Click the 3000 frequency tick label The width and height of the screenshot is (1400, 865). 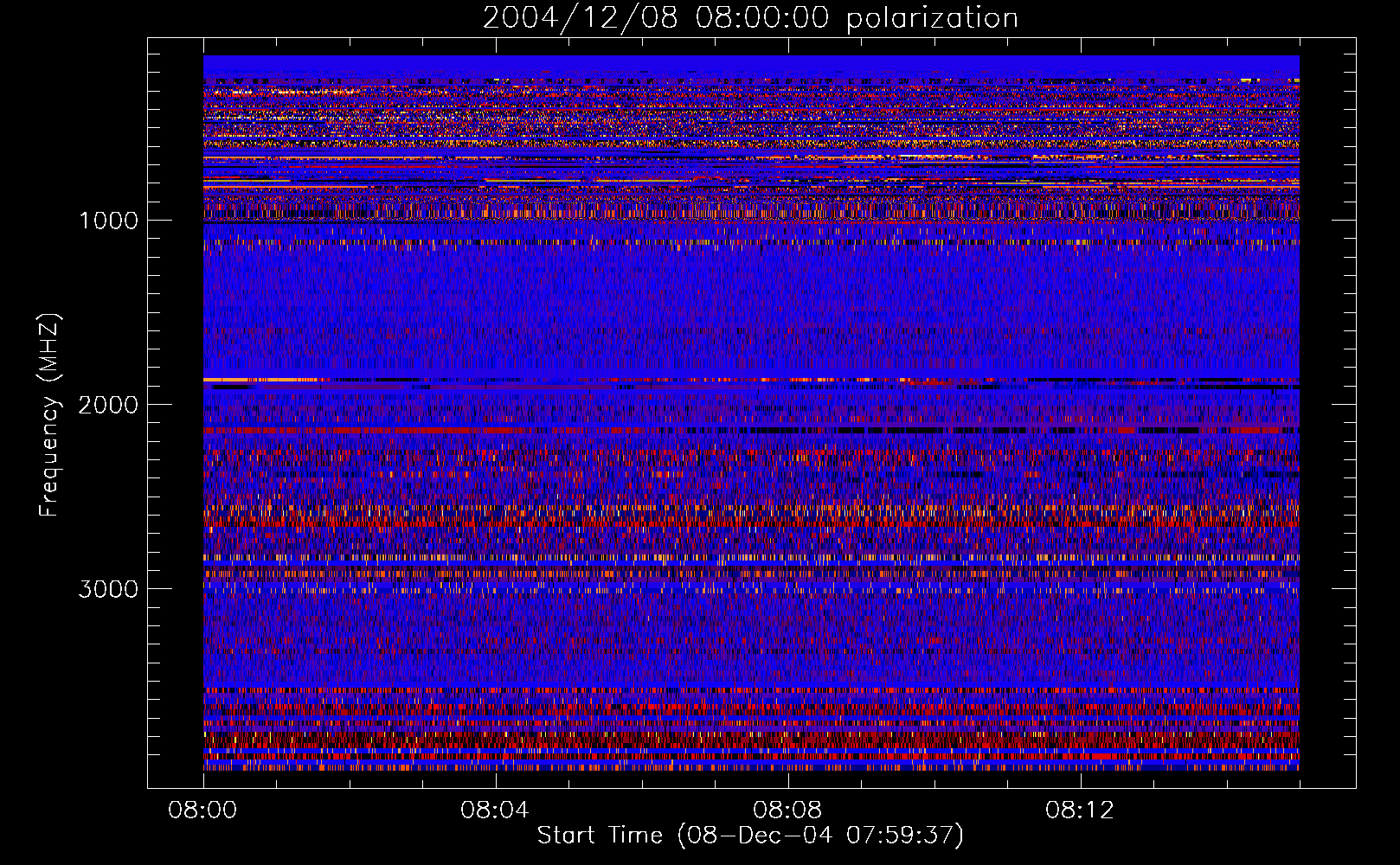(108, 589)
